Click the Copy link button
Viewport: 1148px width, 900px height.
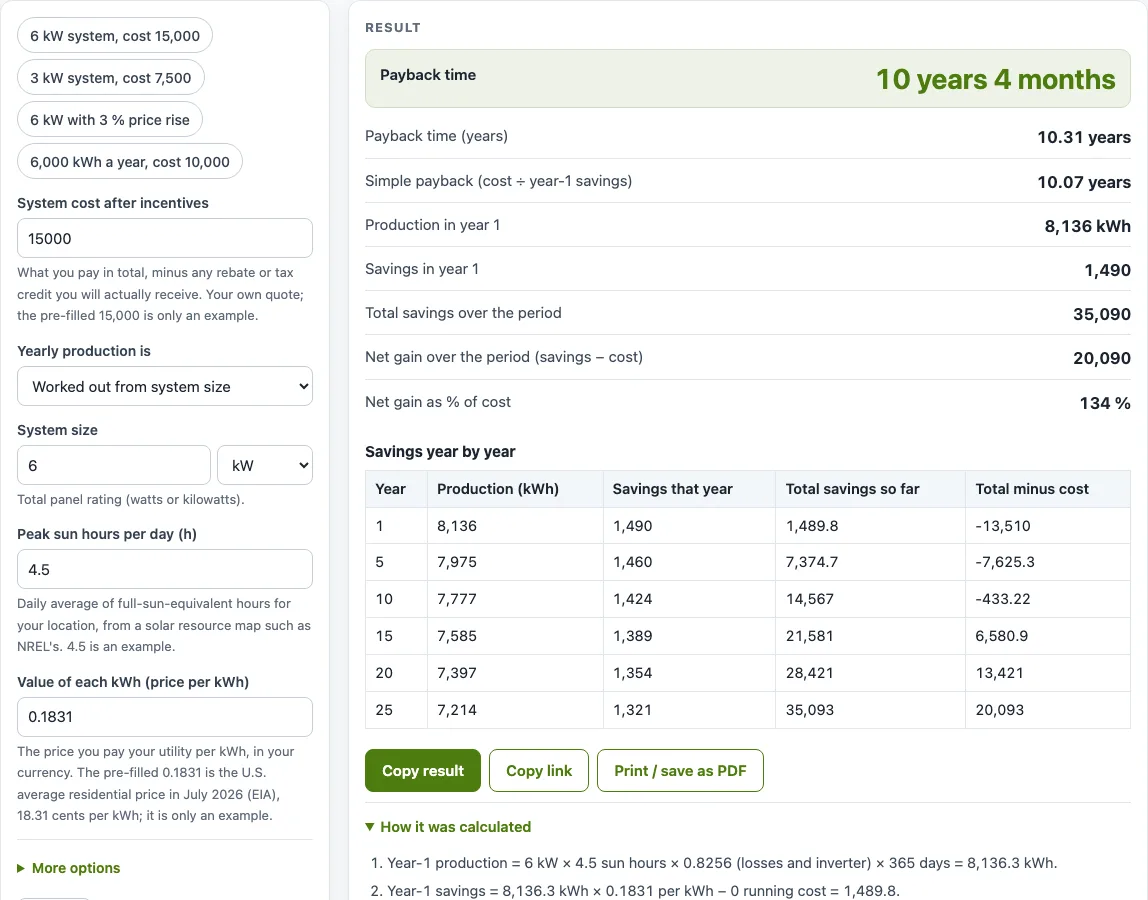click(539, 770)
